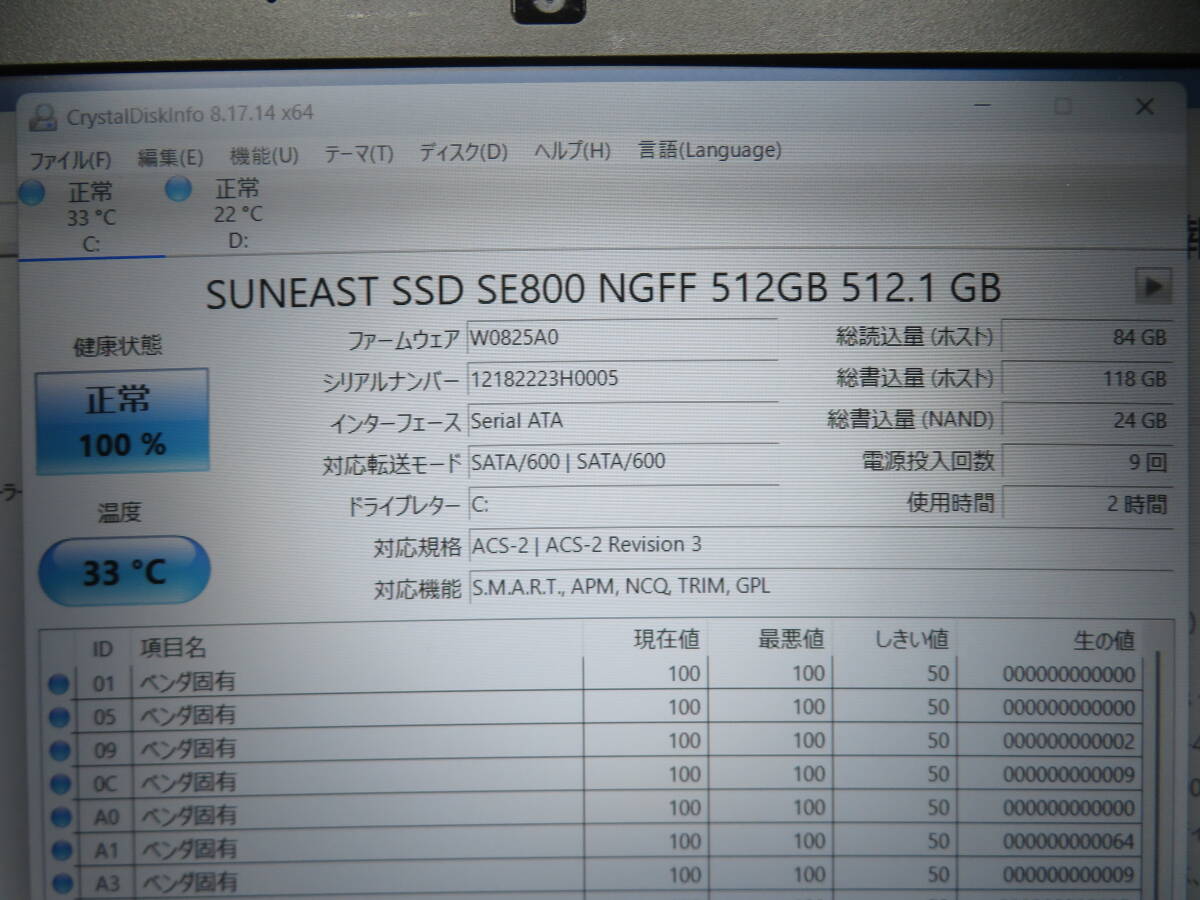Select the transfer mode field SATA/600
The image size is (1200, 900).
coord(622,462)
